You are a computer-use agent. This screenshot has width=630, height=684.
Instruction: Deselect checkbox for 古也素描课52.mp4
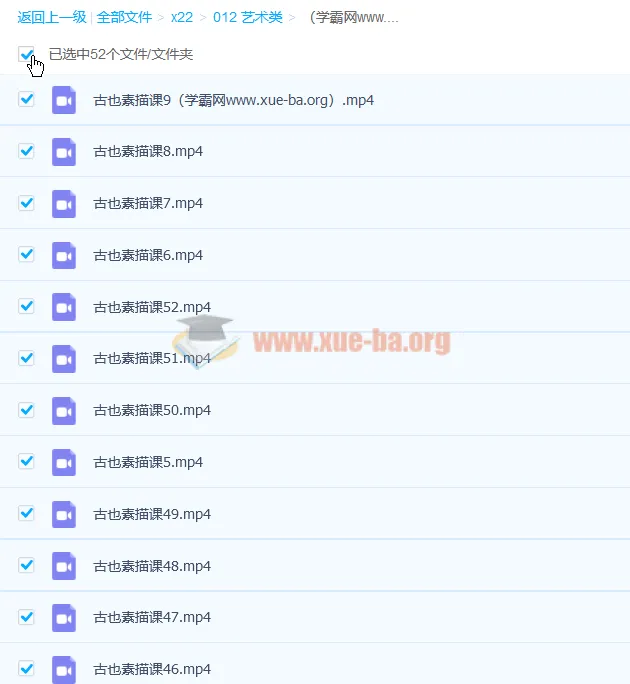(27, 306)
